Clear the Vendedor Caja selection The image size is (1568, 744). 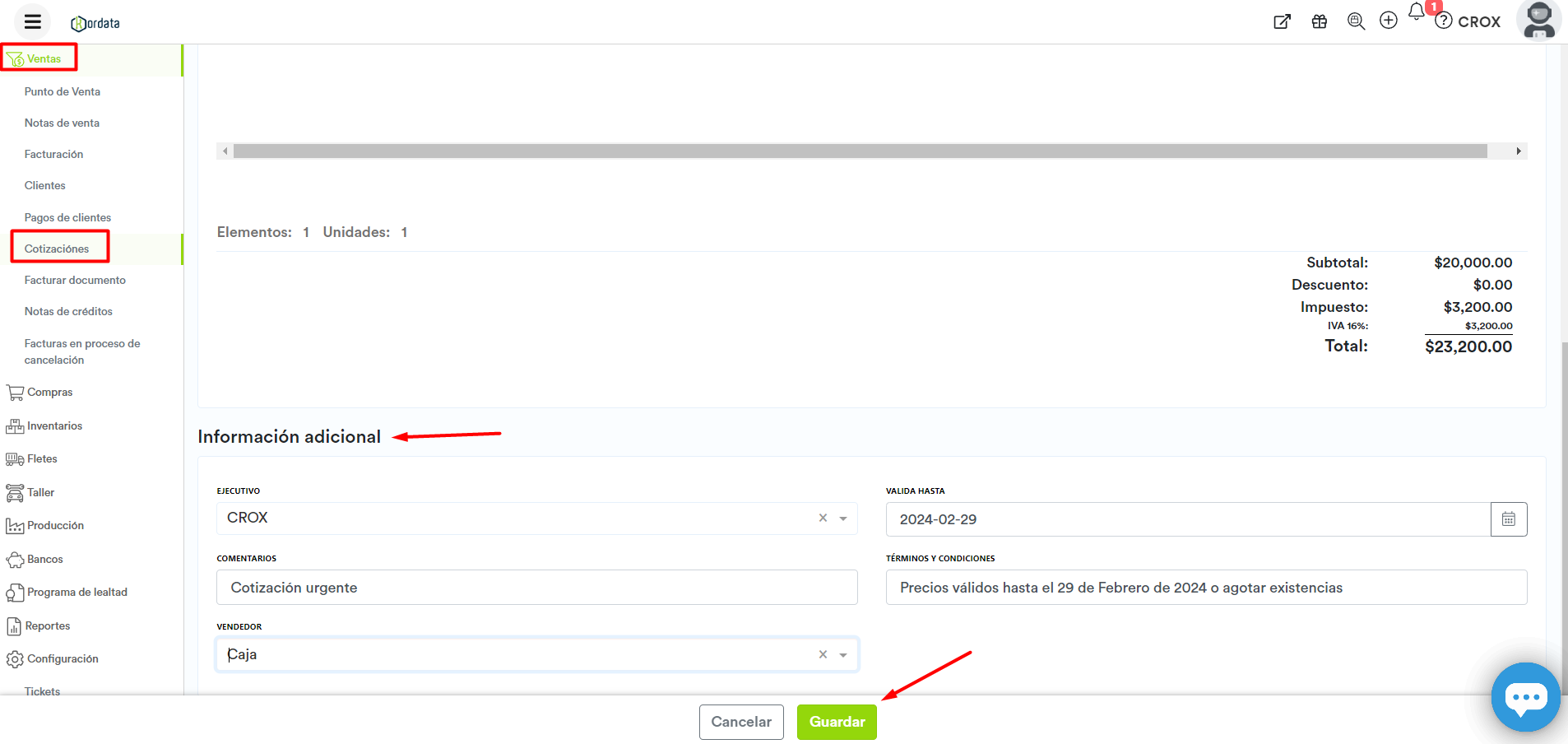[823, 655]
